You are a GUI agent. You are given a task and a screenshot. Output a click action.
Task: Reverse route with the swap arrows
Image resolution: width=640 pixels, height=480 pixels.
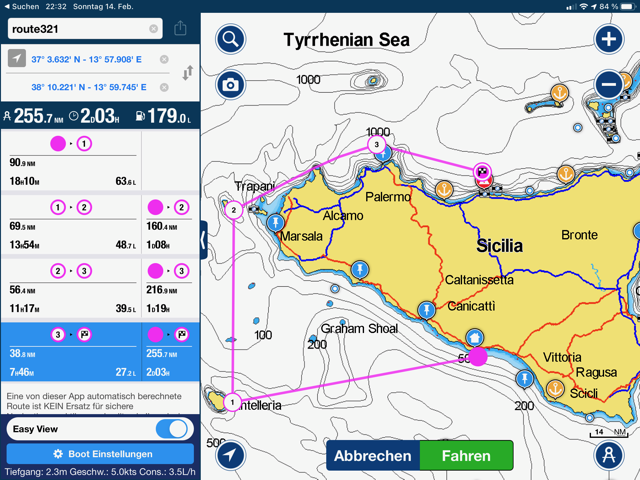[x=187, y=73]
